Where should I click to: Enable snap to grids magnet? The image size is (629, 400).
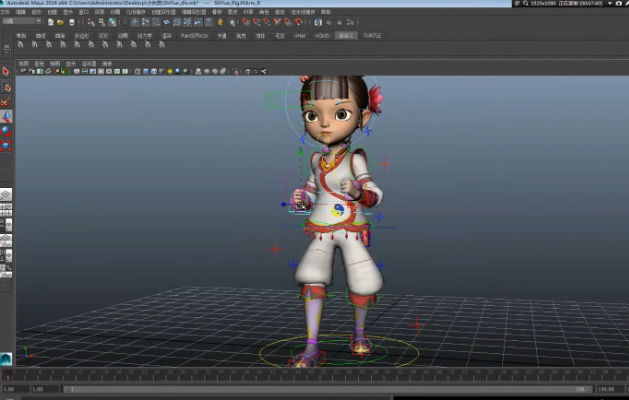[x=246, y=22]
